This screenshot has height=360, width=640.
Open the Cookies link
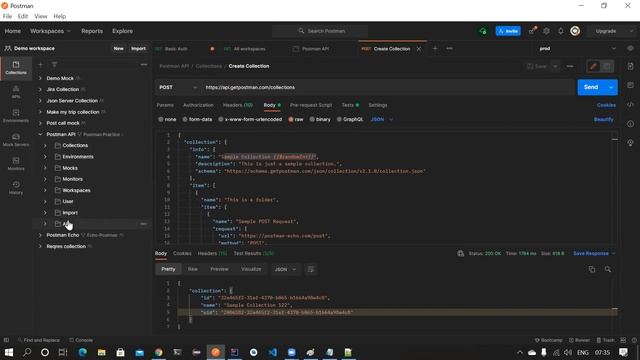click(606, 105)
